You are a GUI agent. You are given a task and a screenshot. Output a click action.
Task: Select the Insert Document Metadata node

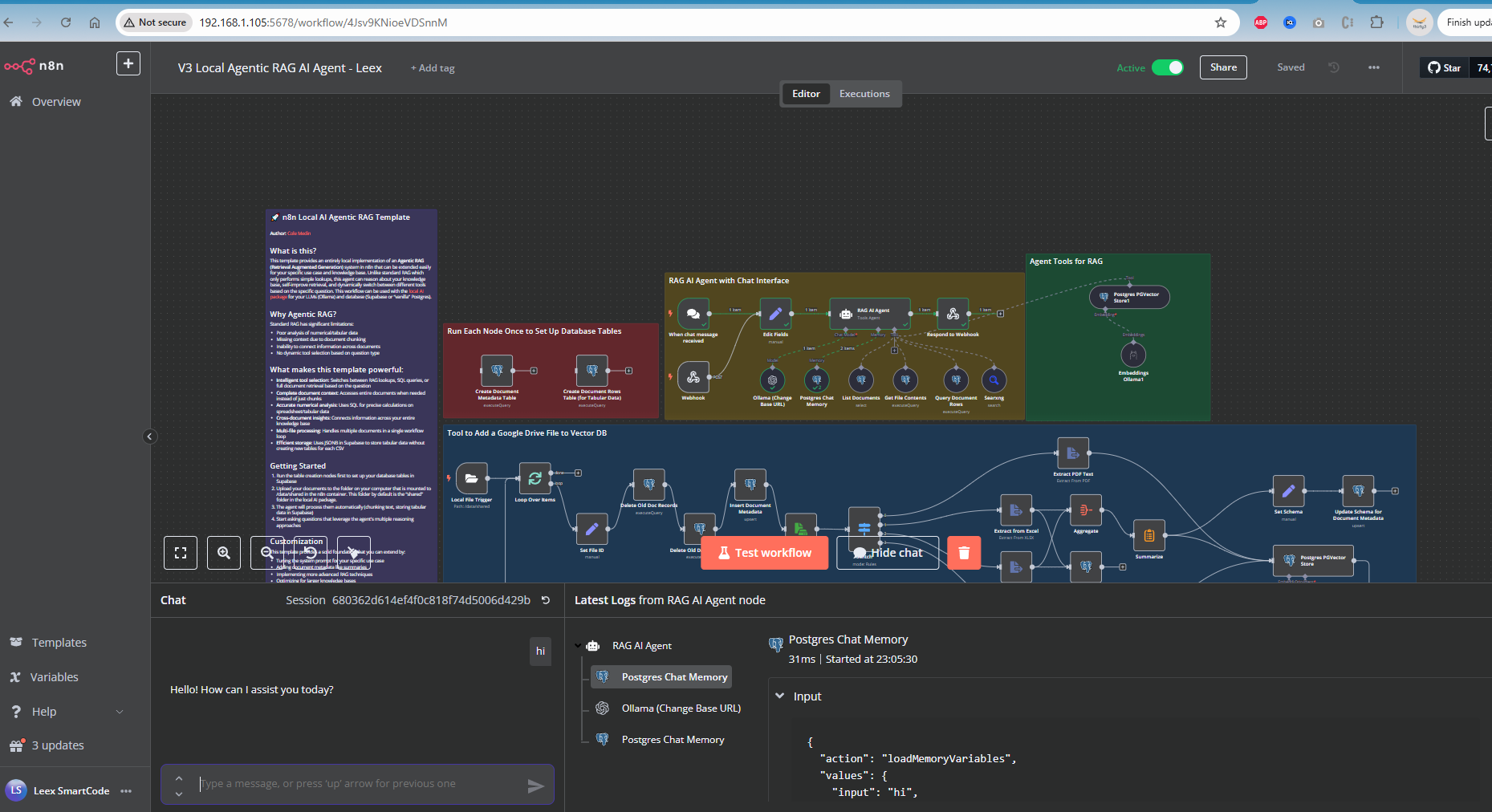pos(750,485)
